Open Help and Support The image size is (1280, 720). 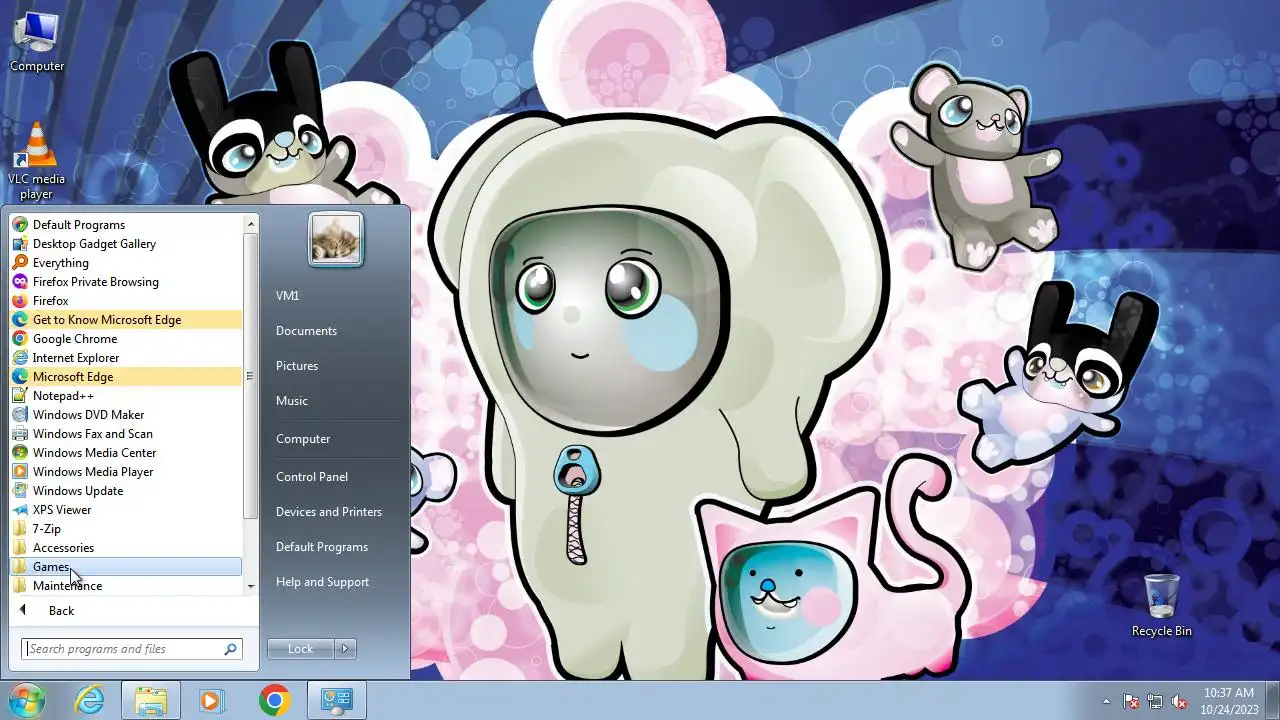pos(322,582)
